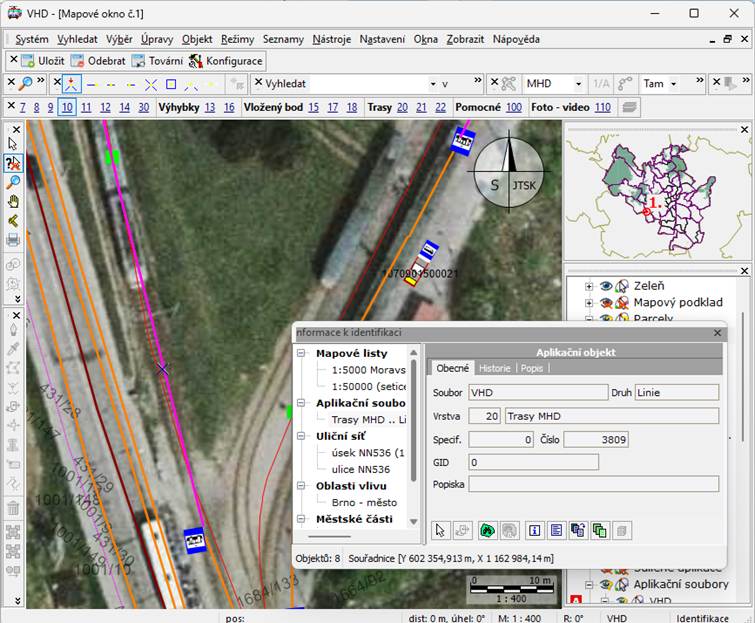Screen dimensions: 755x623
Task: Open Konfigurace from the toolbar
Action: pos(225,61)
